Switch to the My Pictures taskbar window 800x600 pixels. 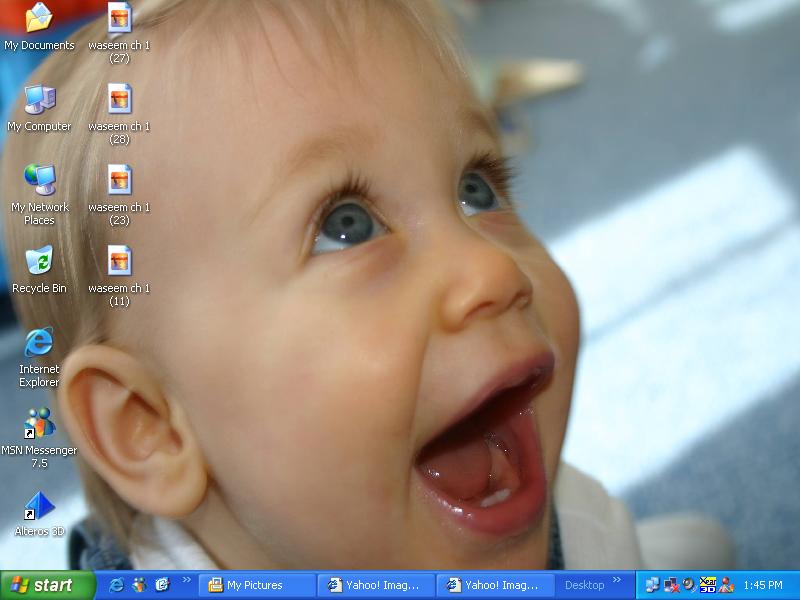point(257,585)
